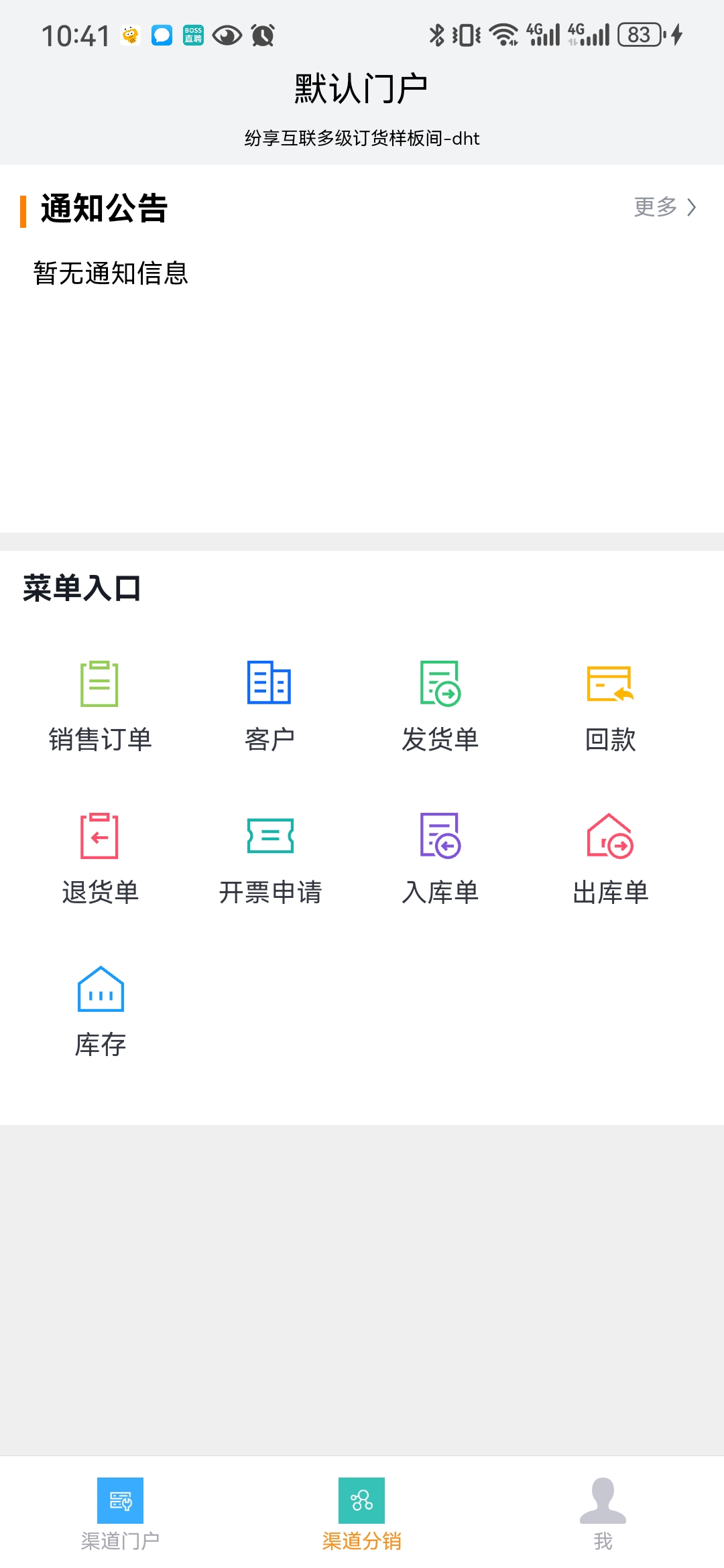The width and height of the screenshot is (724, 1568).
Task: Open the 入库单 stock-in icon
Action: point(440,836)
